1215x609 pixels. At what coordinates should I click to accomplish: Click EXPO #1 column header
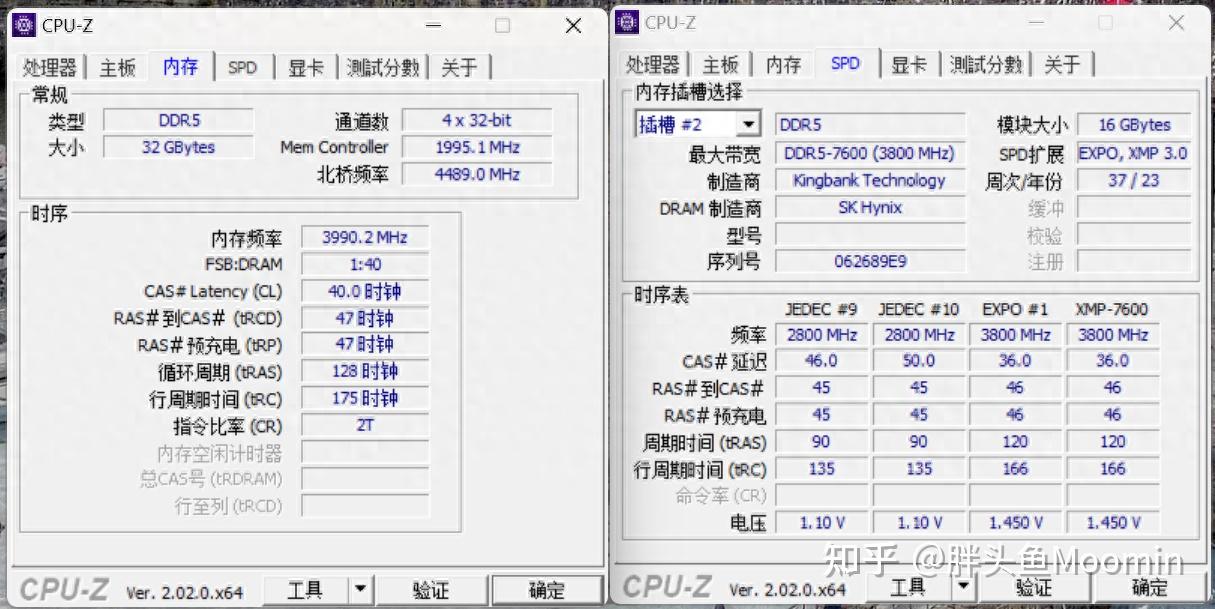pos(1015,309)
